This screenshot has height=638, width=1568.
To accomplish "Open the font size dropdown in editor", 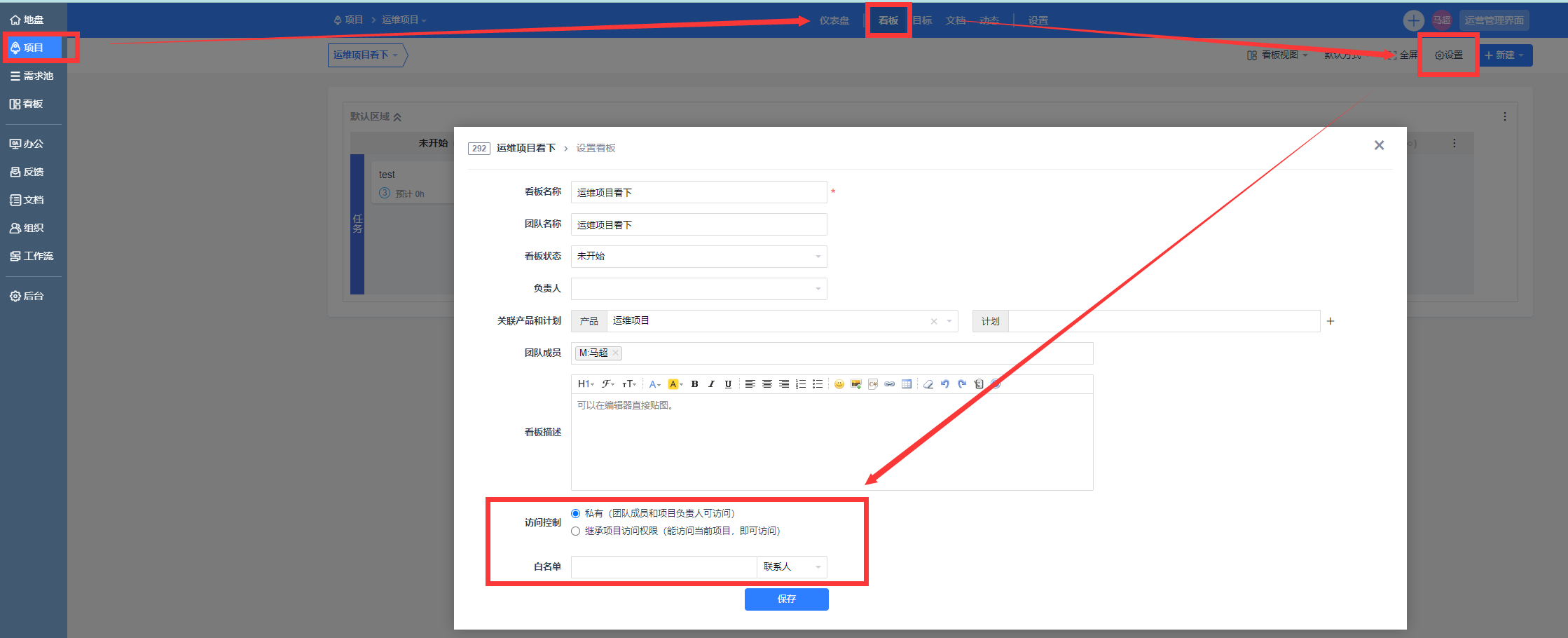I will click(x=629, y=384).
